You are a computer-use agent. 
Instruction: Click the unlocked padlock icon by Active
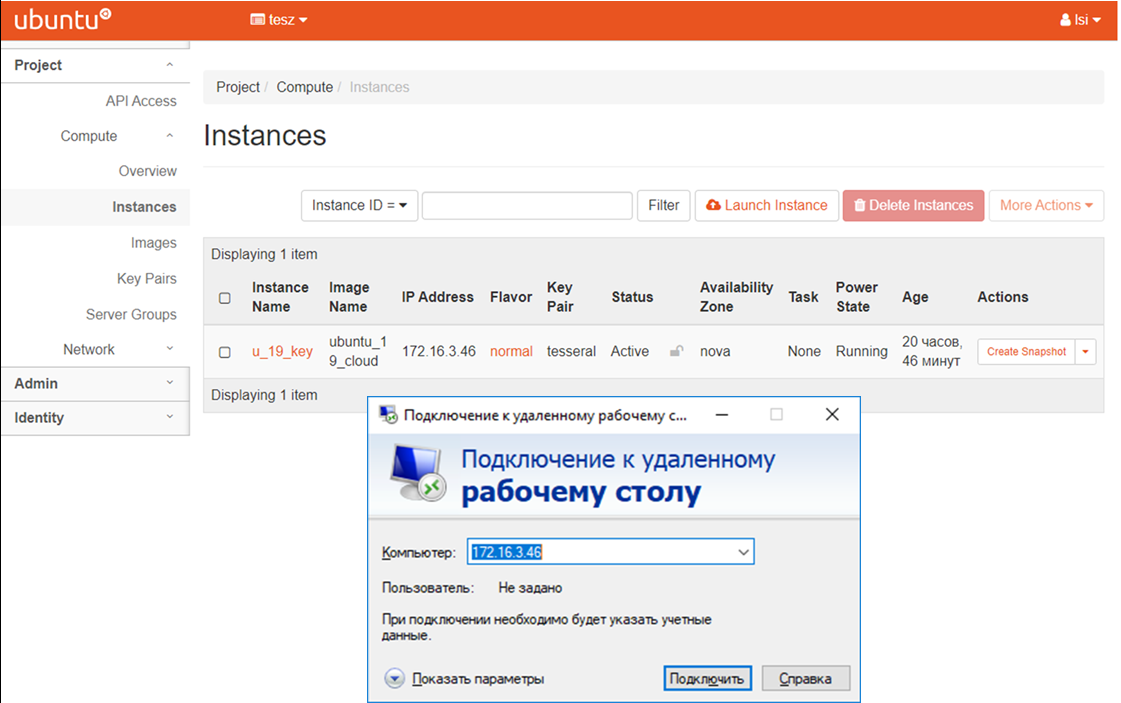tap(676, 350)
